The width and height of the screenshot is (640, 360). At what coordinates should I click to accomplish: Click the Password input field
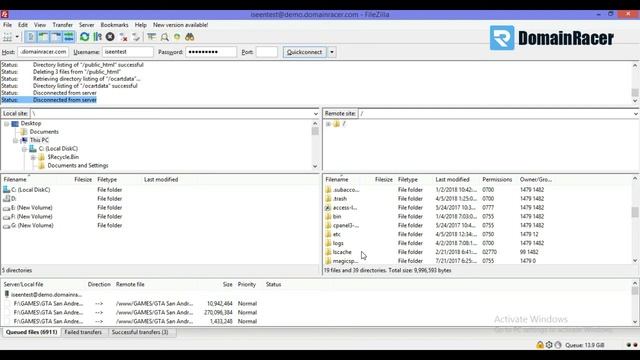point(211,52)
